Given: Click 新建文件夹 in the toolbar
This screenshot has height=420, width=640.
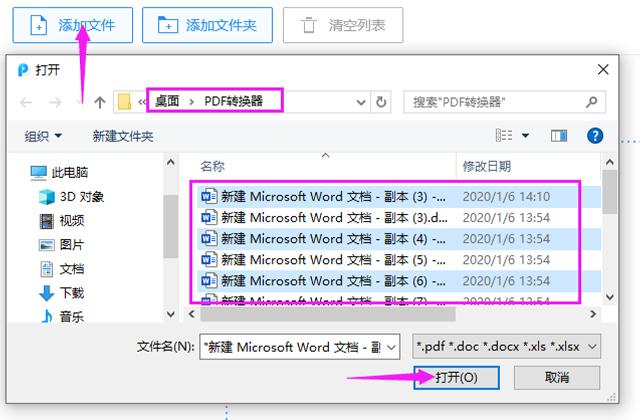Looking at the screenshot, I should 123,136.
